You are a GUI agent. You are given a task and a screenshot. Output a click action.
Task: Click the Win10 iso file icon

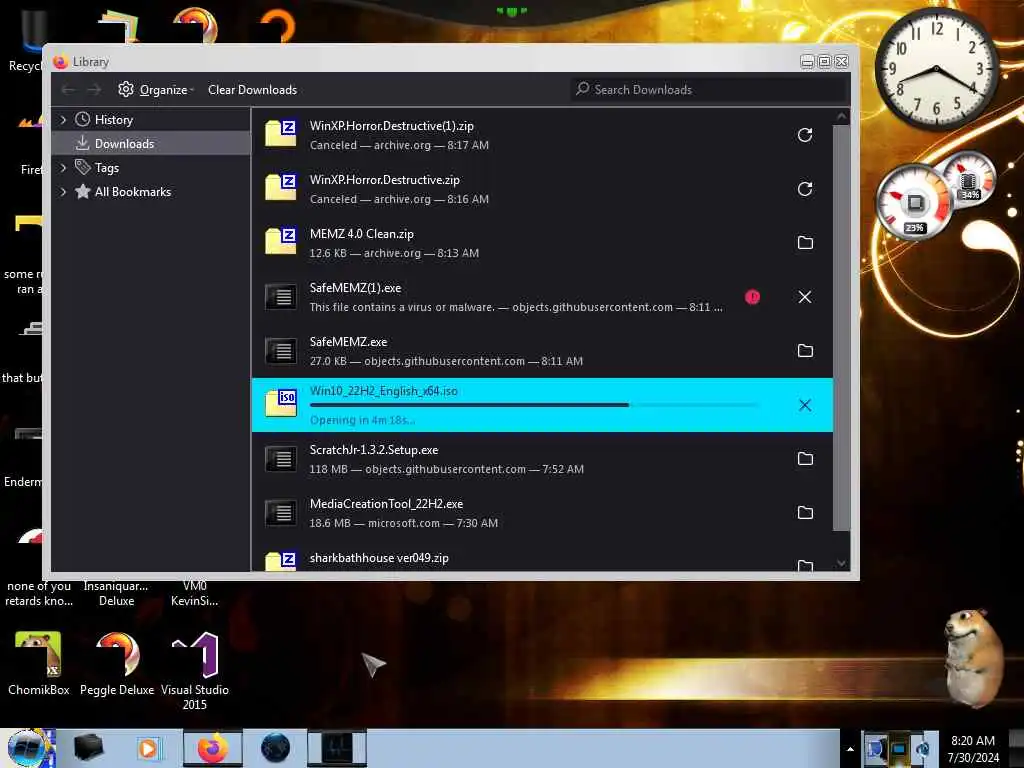[x=281, y=403]
